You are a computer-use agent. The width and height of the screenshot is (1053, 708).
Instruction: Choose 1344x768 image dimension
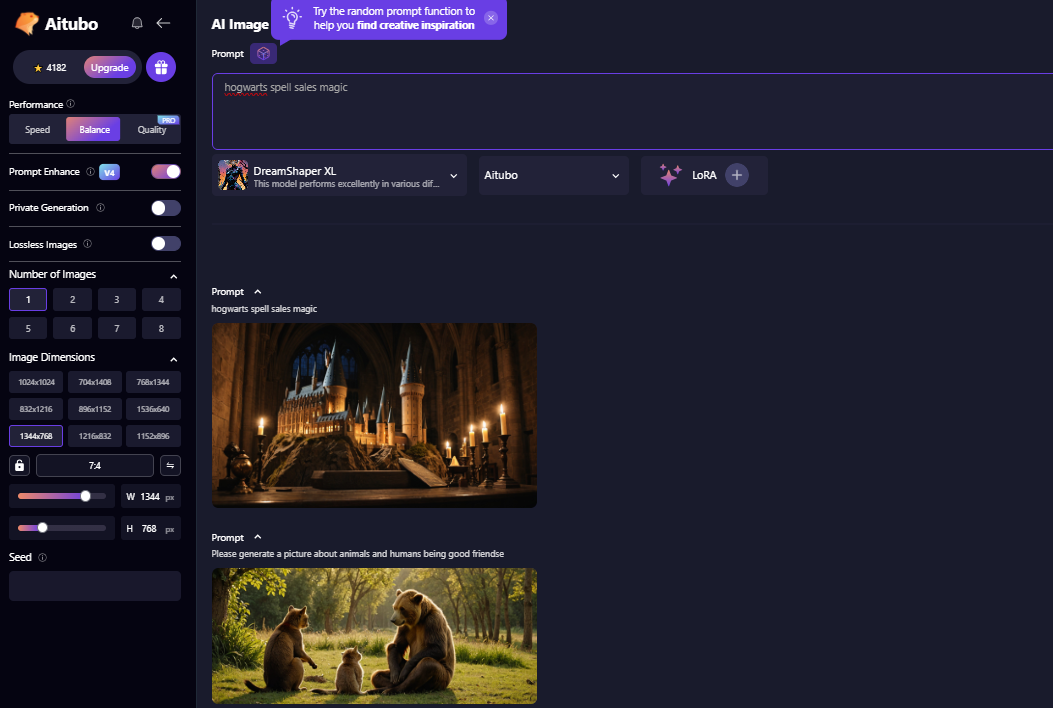[36, 436]
